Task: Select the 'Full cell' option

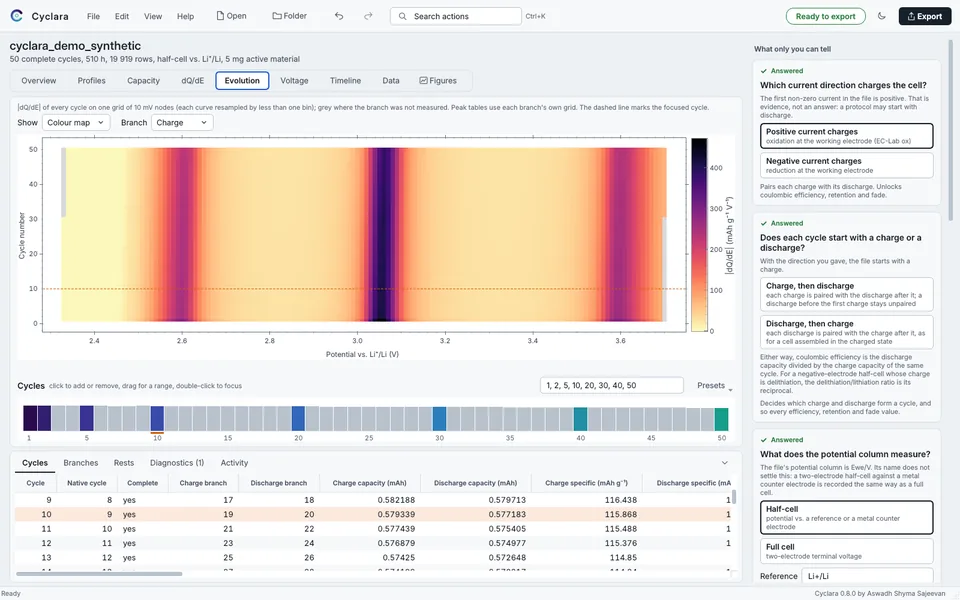Action: 846,551
